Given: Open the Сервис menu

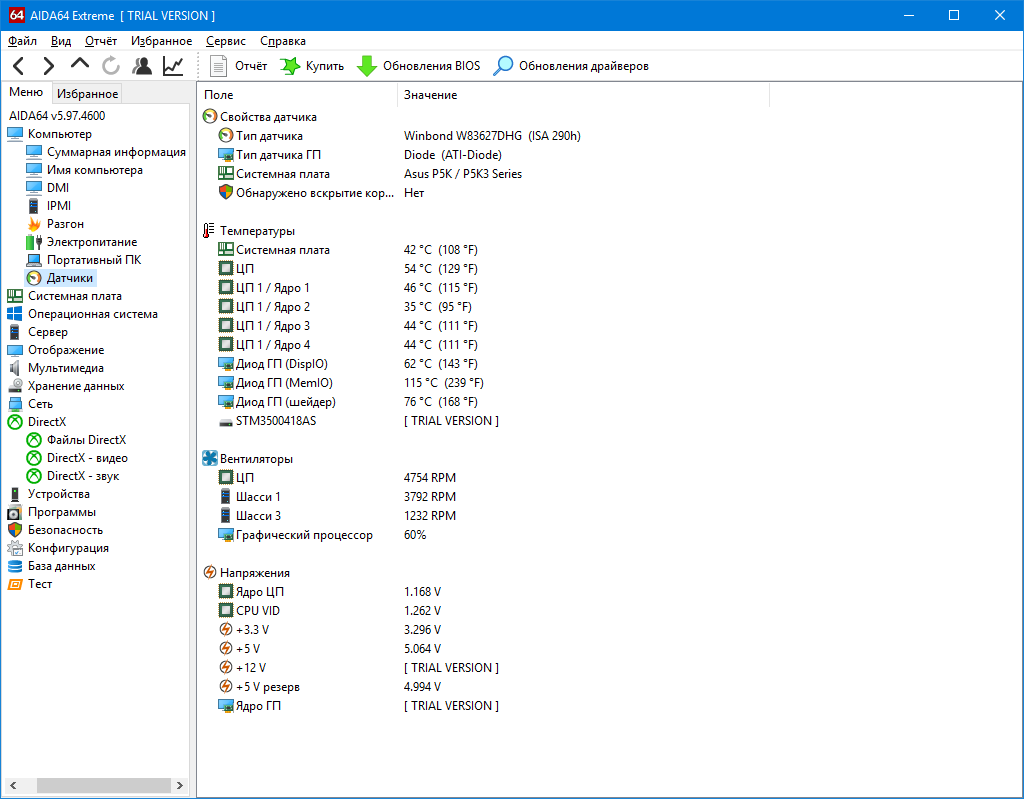Looking at the screenshot, I should (225, 41).
